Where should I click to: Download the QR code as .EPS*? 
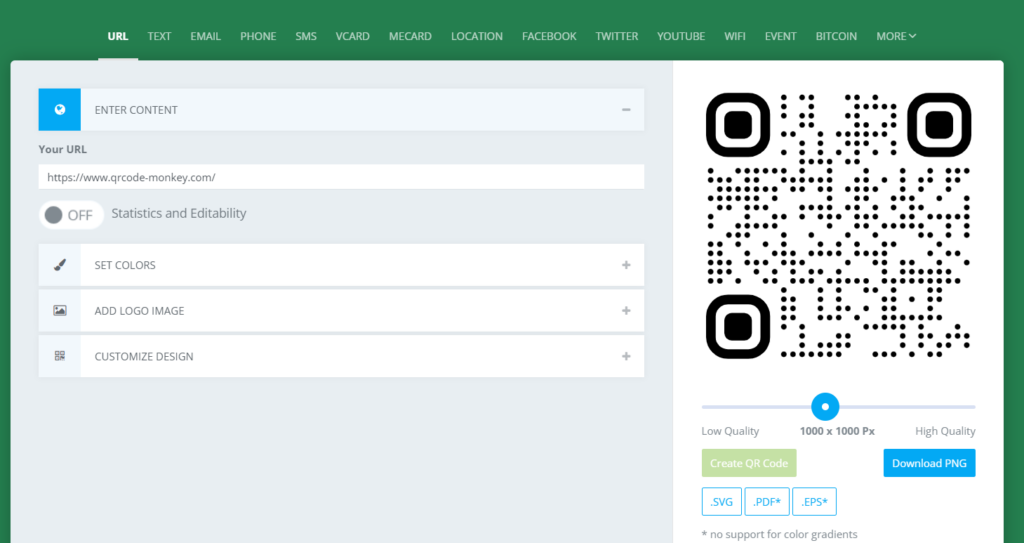click(x=814, y=502)
